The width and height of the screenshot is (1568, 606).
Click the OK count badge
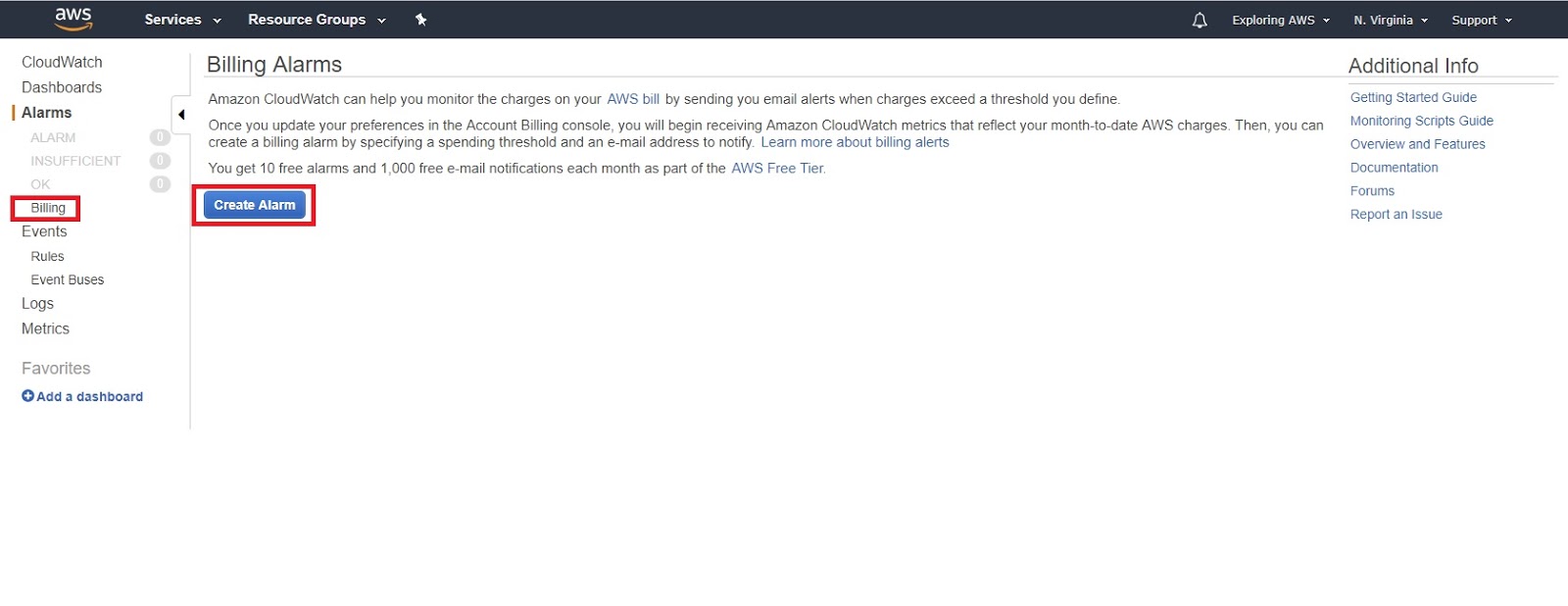(x=160, y=184)
